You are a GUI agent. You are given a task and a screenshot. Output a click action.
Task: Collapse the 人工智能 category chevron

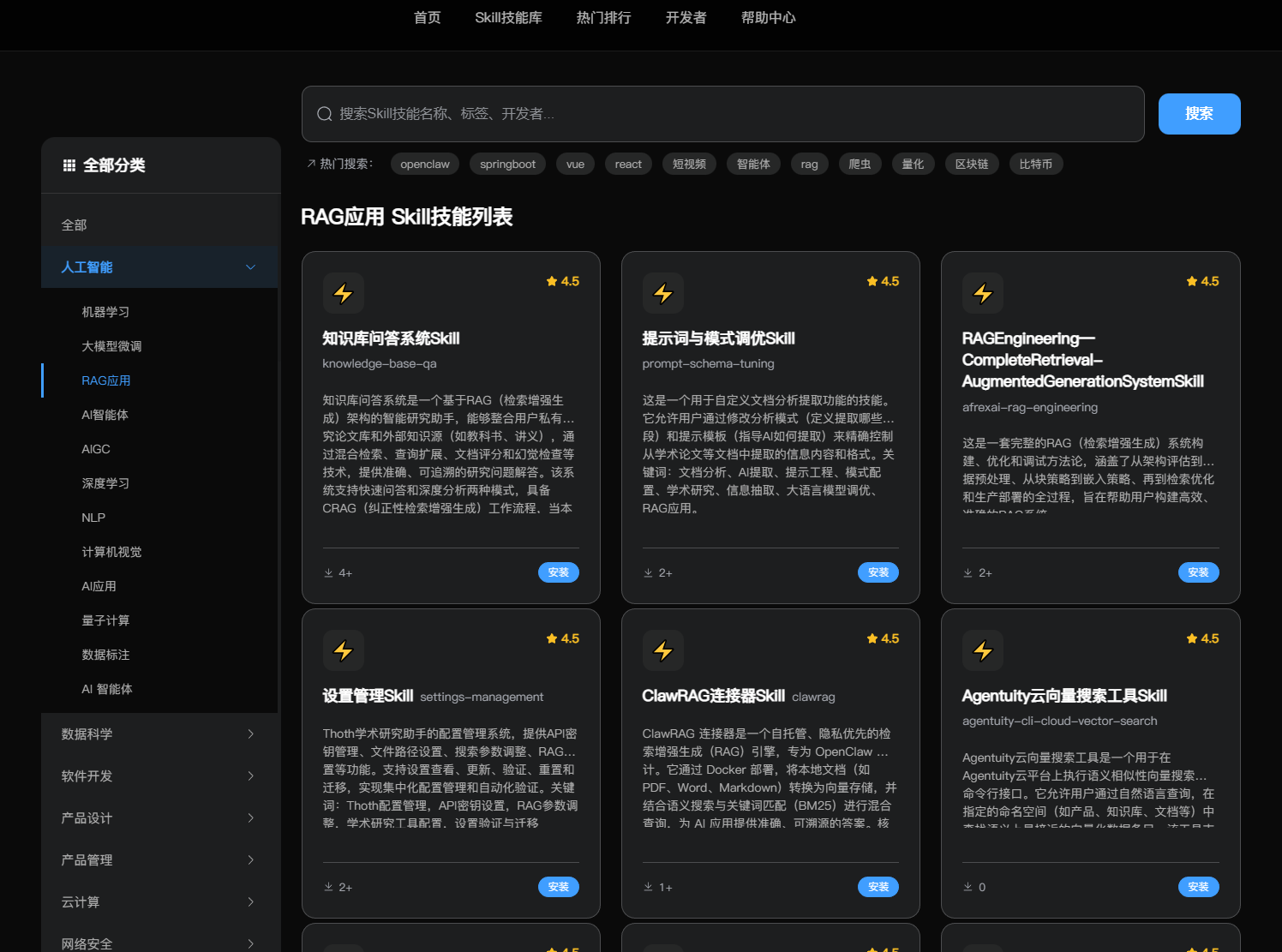(249, 267)
